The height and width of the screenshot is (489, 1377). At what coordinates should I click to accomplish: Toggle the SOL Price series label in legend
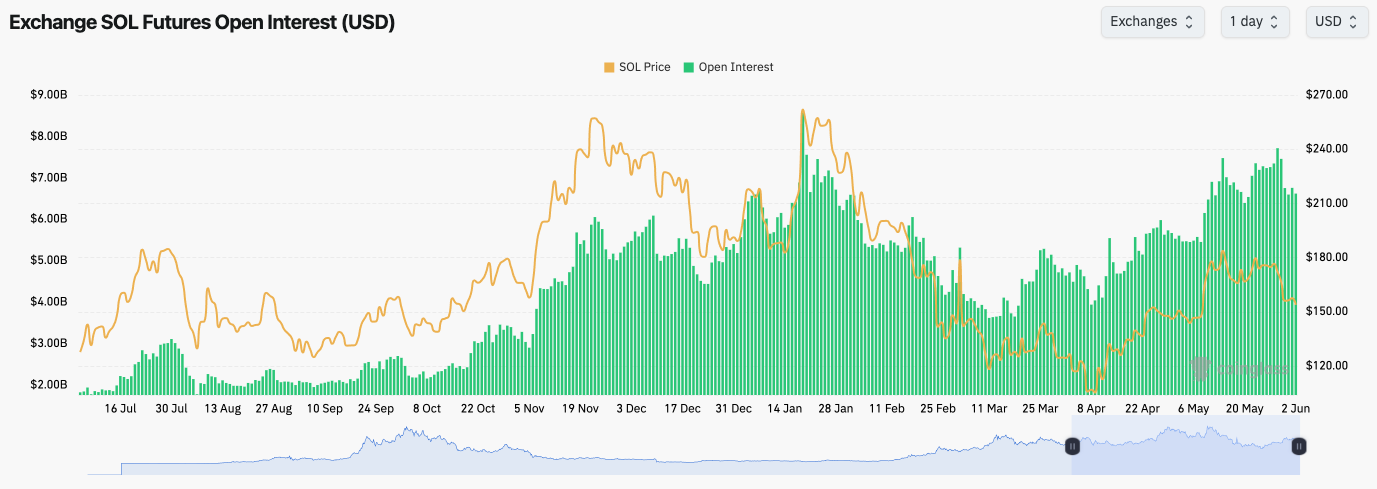tap(644, 67)
